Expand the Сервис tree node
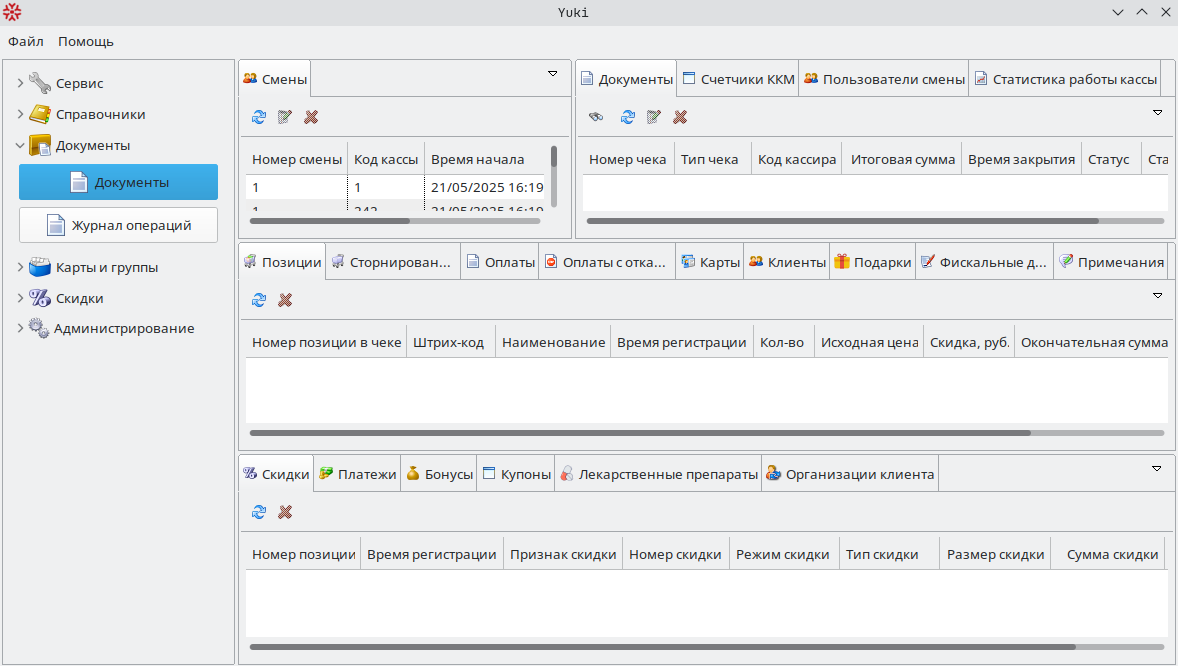The image size is (1178, 666). (20, 83)
